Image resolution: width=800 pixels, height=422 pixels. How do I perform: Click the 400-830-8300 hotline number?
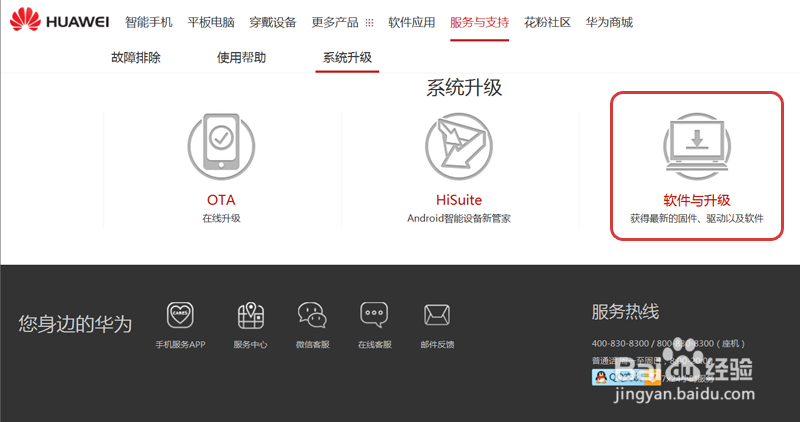tap(620, 343)
